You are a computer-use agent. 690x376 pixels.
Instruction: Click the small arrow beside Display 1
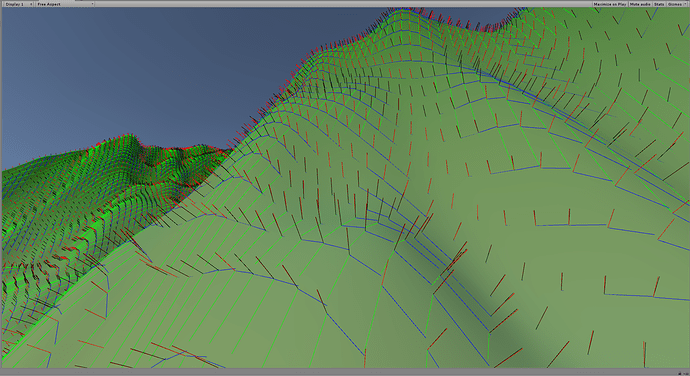31,4
